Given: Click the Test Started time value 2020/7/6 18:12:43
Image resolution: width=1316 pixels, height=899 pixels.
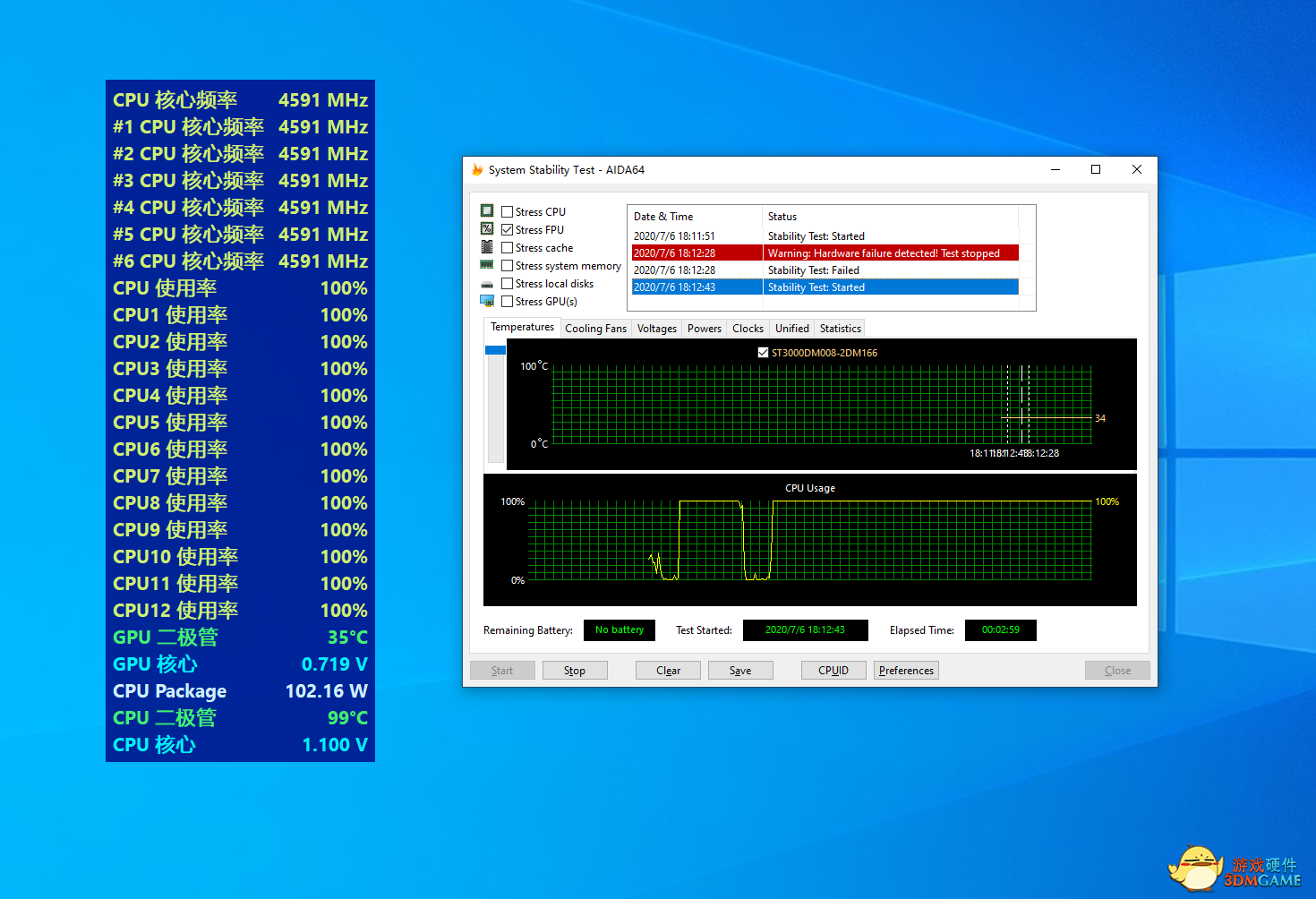Looking at the screenshot, I should tap(806, 630).
